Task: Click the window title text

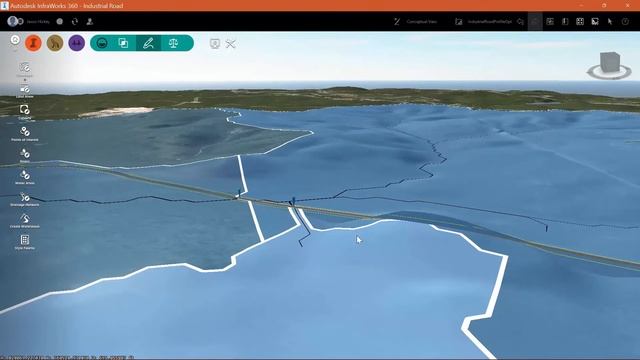Action: [67, 6]
